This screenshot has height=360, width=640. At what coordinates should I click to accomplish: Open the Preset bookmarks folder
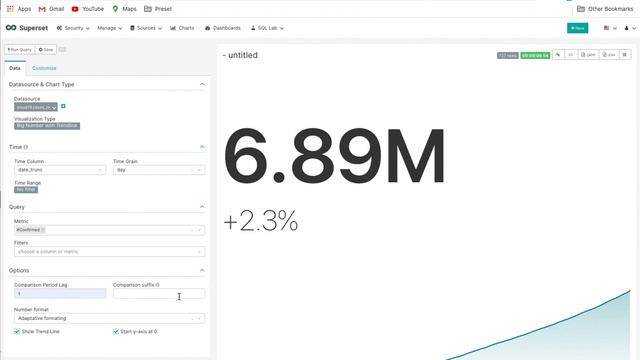(158, 9)
